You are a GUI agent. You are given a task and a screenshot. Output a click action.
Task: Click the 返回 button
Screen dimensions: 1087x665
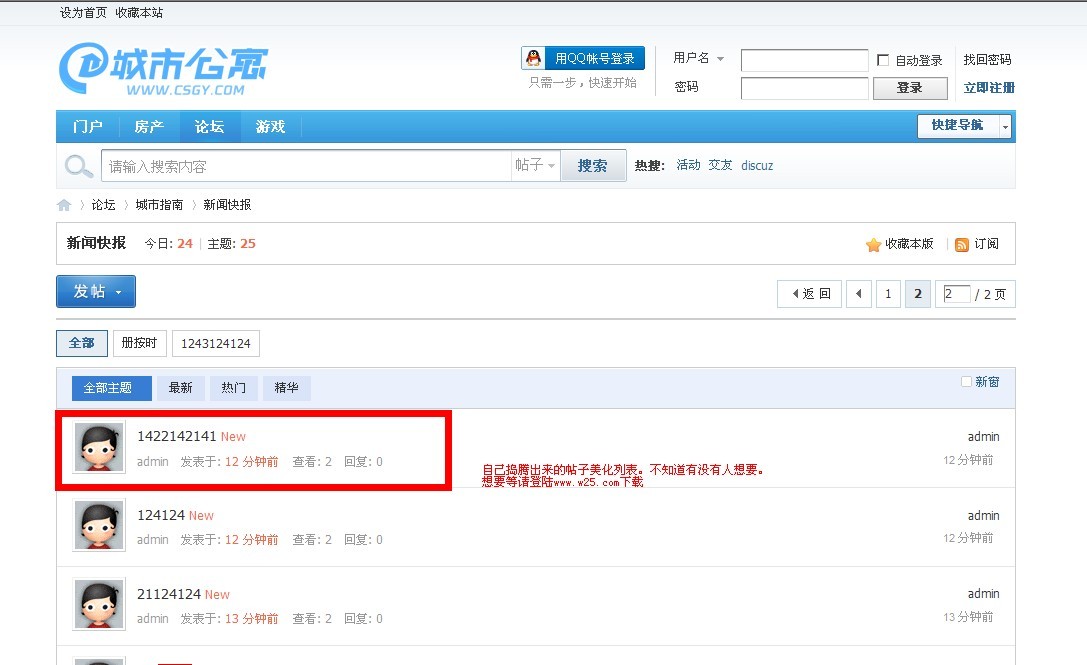point(810,294)
